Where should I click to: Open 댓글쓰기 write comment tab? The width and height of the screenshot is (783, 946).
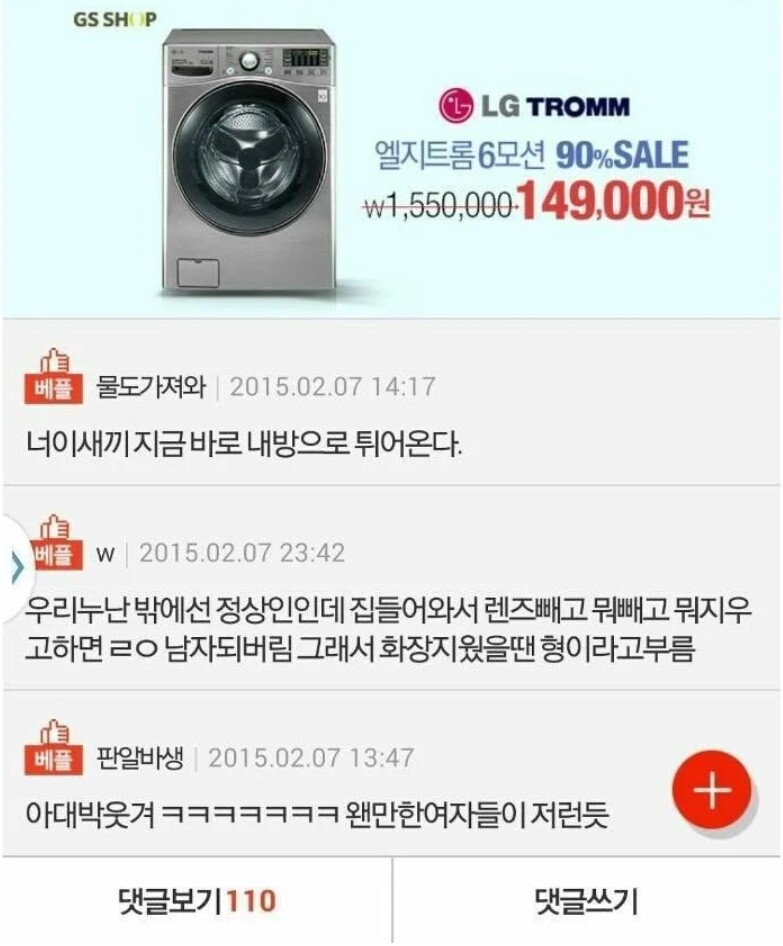pyautogui.click(x=587, y=901)
